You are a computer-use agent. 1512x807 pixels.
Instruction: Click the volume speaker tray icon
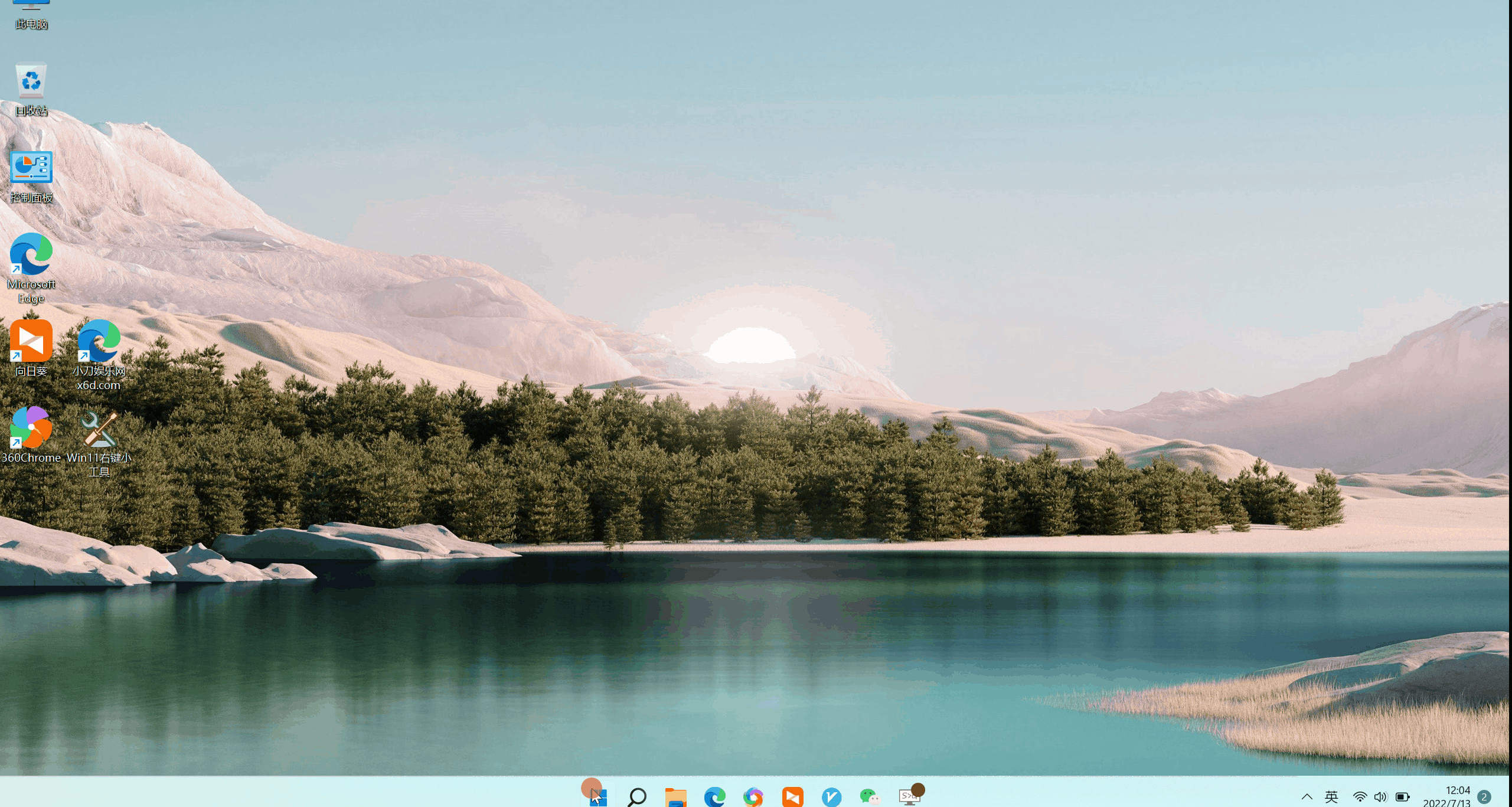pos(1380,797)
